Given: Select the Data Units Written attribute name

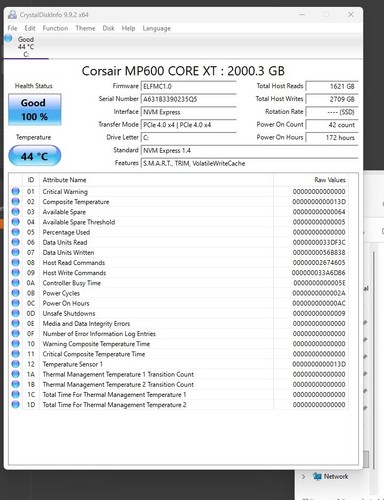Looking at the screenshot, I should (68, 253).
